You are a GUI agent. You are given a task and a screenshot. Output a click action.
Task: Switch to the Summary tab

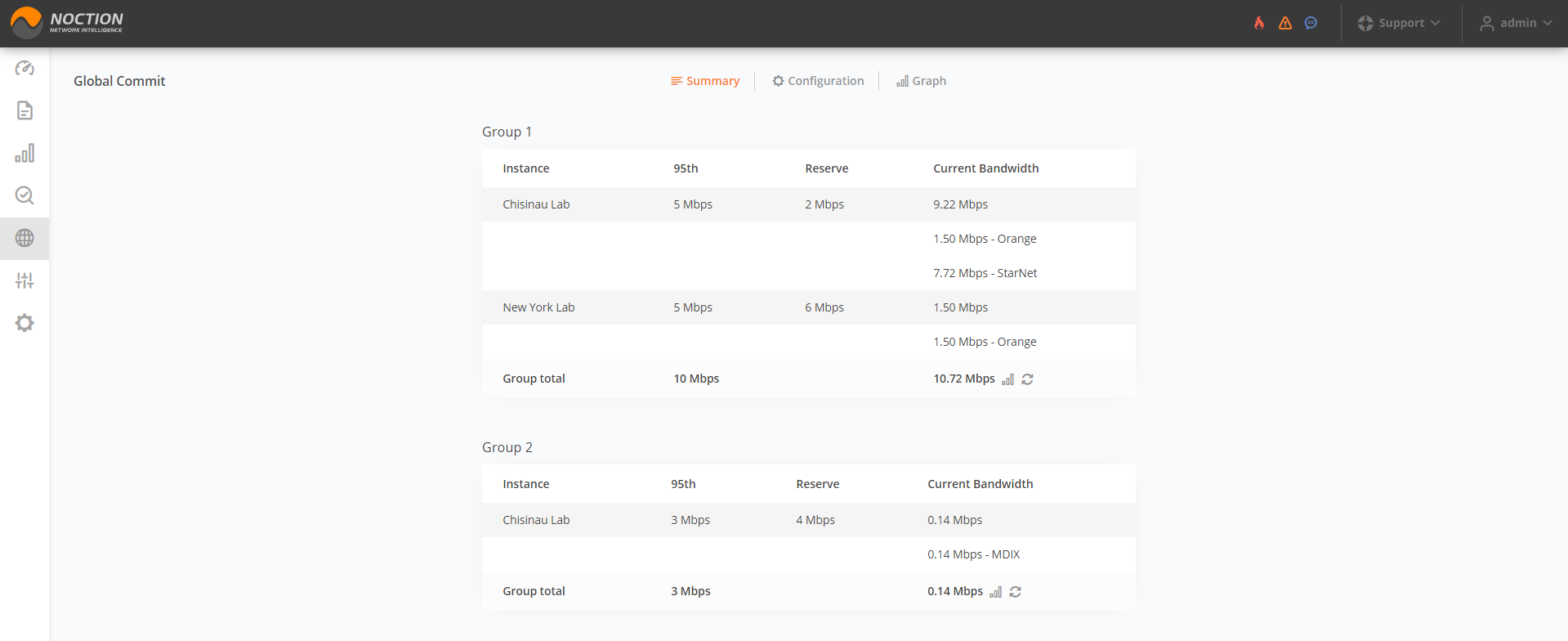(x=705, y=81)
